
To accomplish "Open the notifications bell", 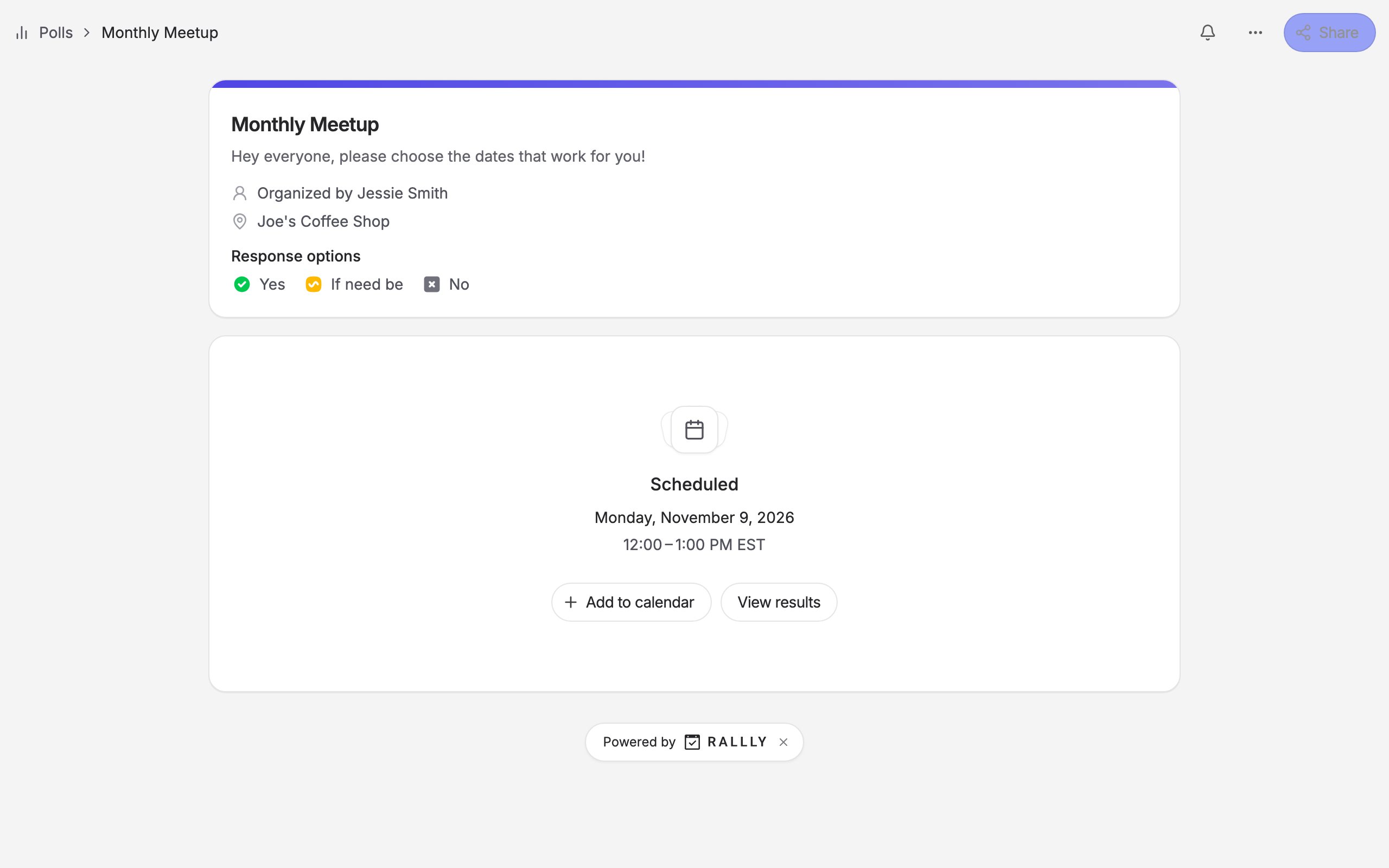I will coord(1208,33).
